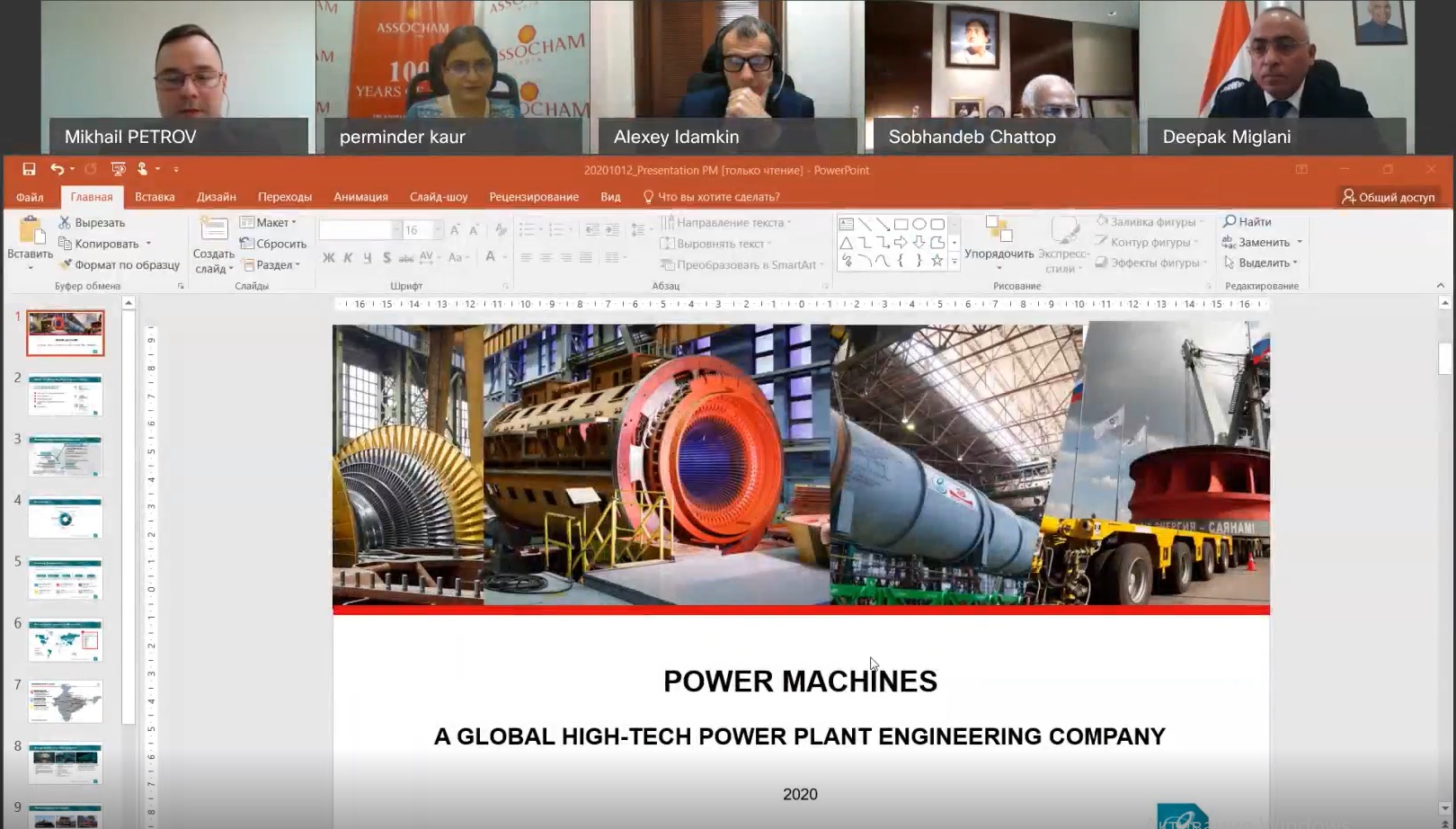Select triangle shape in shapes gallery
1456x829 pixels.
(x=846, y=243)
